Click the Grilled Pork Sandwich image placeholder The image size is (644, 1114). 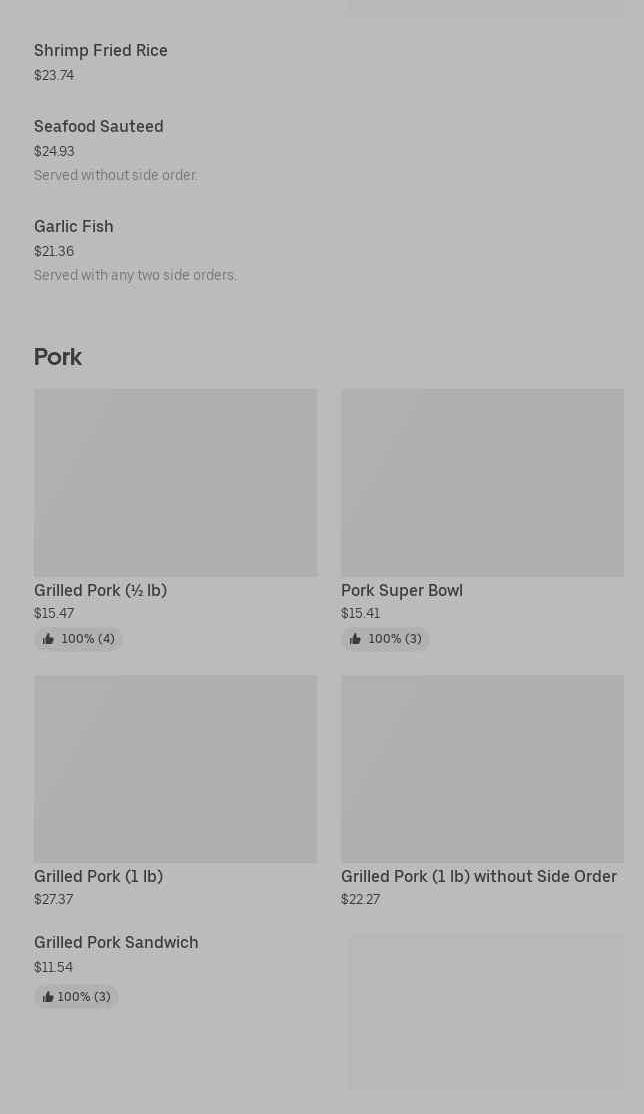coord(486,1012)
